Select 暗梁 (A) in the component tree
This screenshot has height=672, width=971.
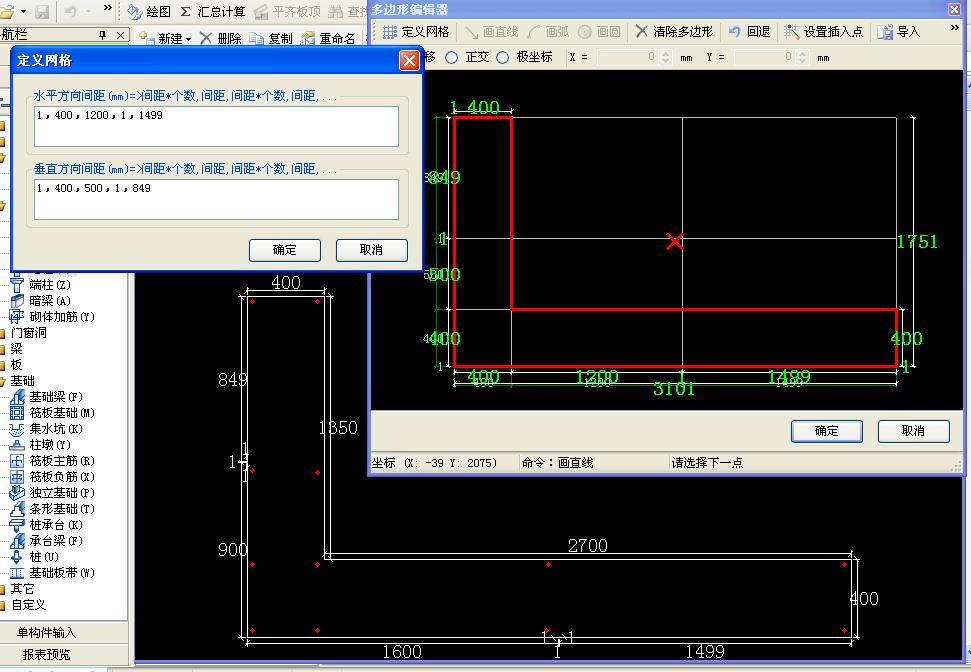[50, 301]
